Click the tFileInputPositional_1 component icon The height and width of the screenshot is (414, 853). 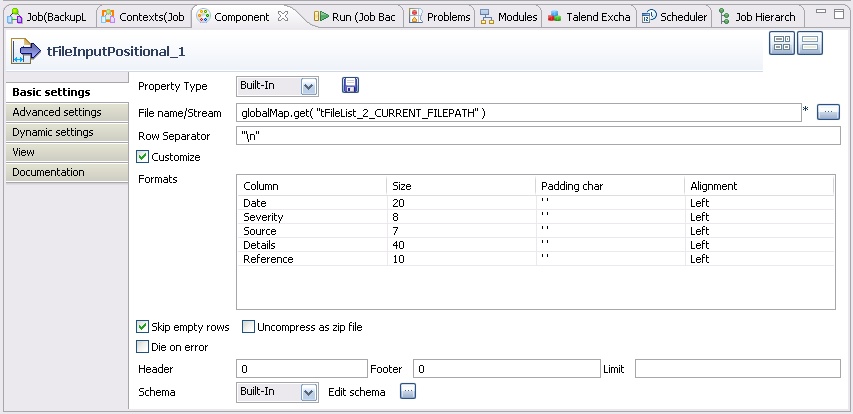coord(25,51)
